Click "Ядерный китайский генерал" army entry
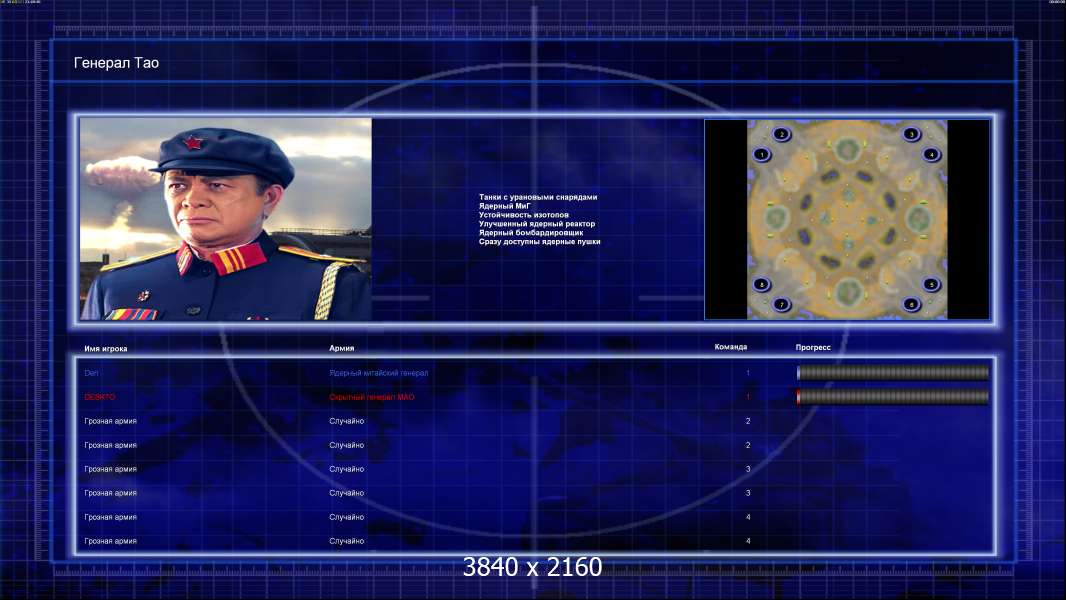Image resolution: width=1066 pixels, height=600 pixels. (x=379, y=373)
